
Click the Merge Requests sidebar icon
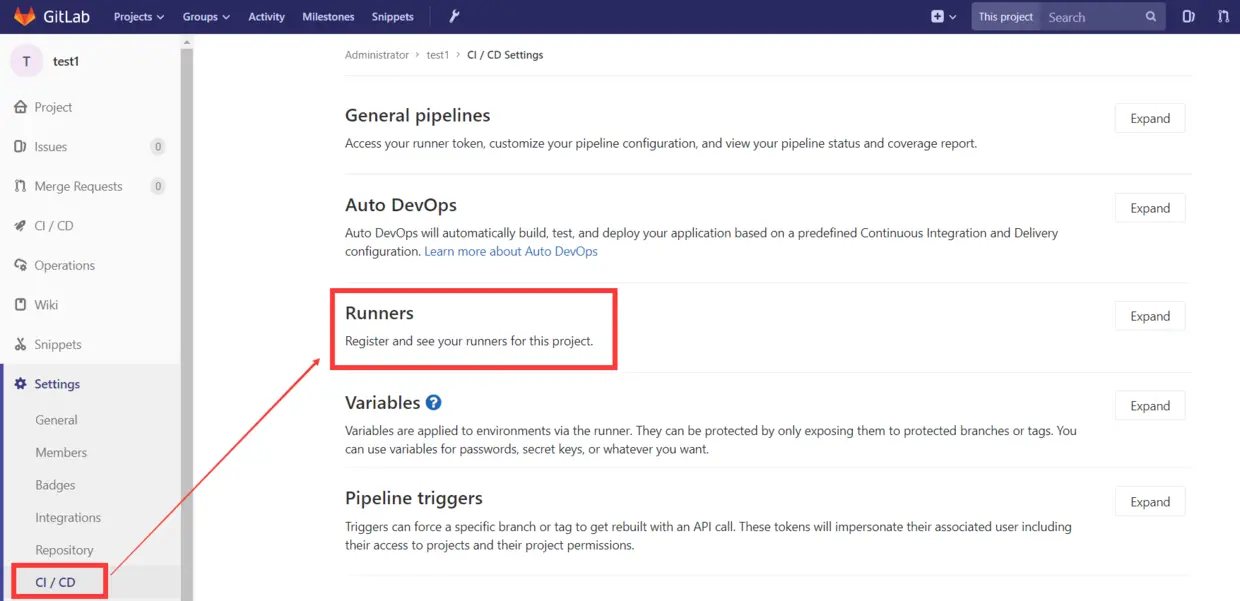[x=20, y=186]
